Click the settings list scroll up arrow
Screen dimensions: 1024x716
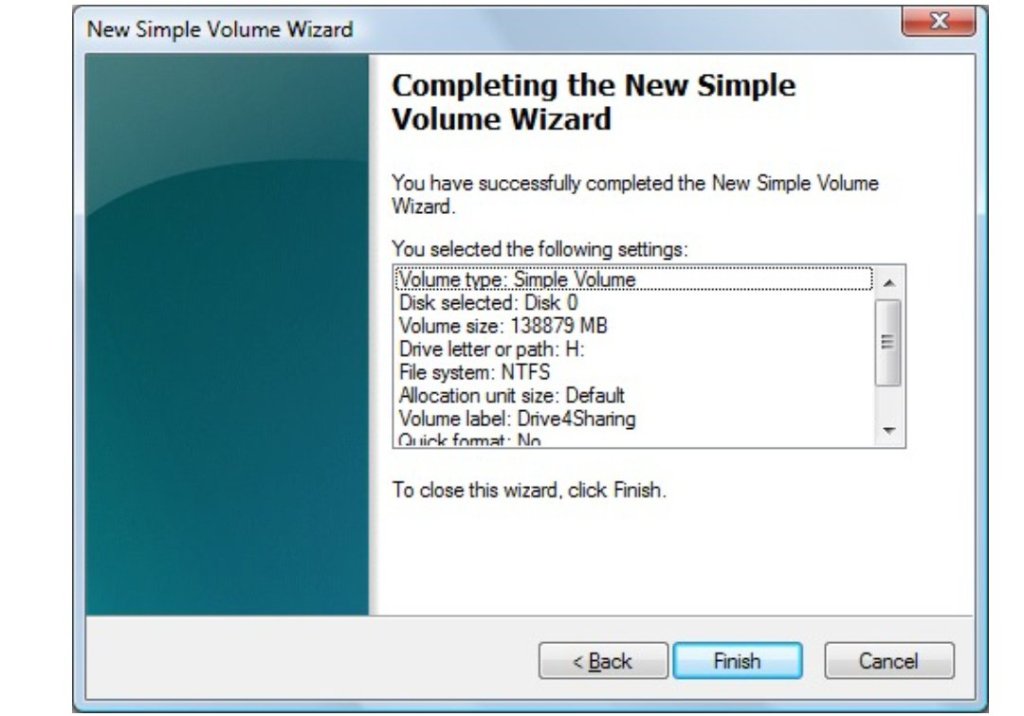(889, 283)
